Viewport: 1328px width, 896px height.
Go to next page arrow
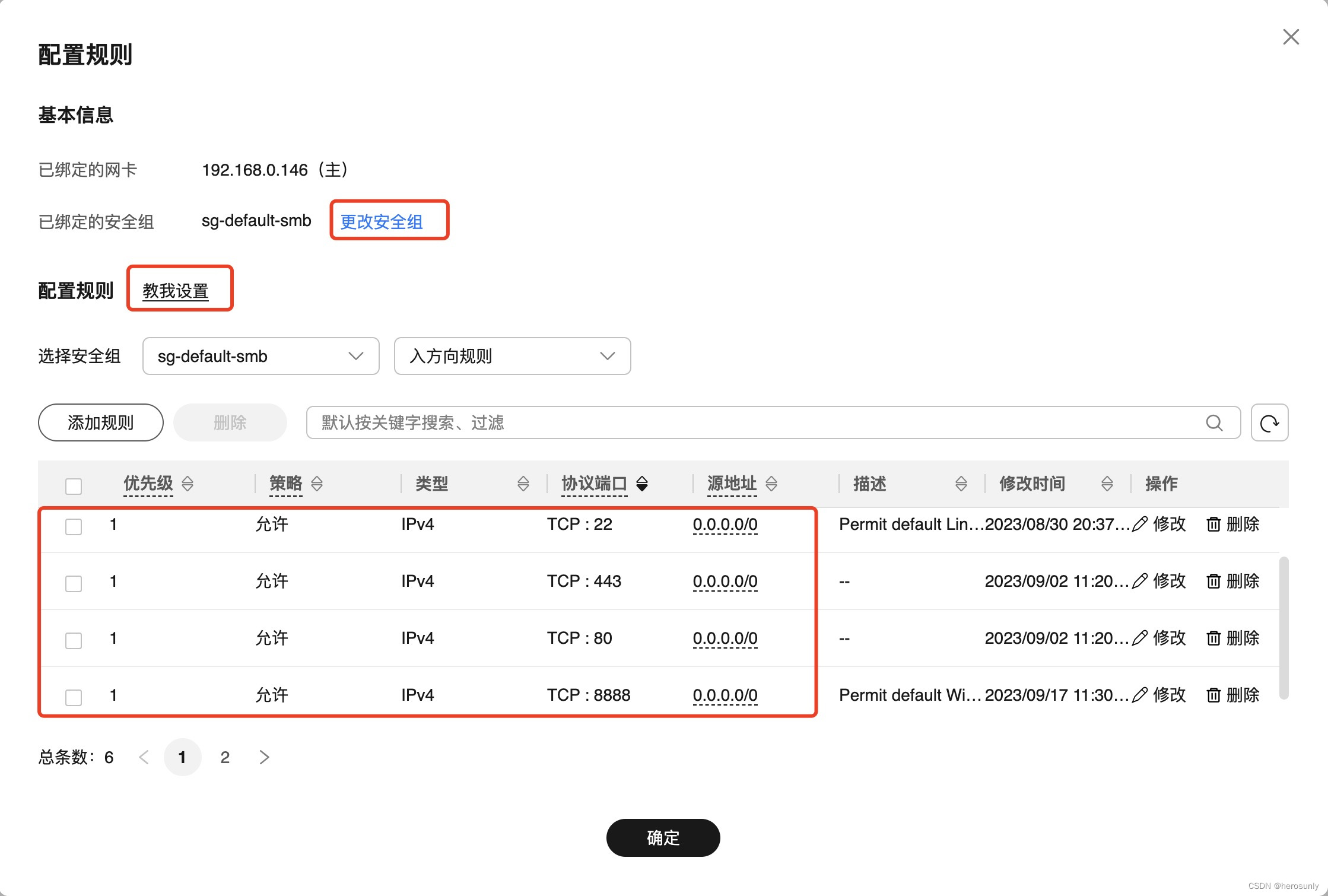(265, 757)
